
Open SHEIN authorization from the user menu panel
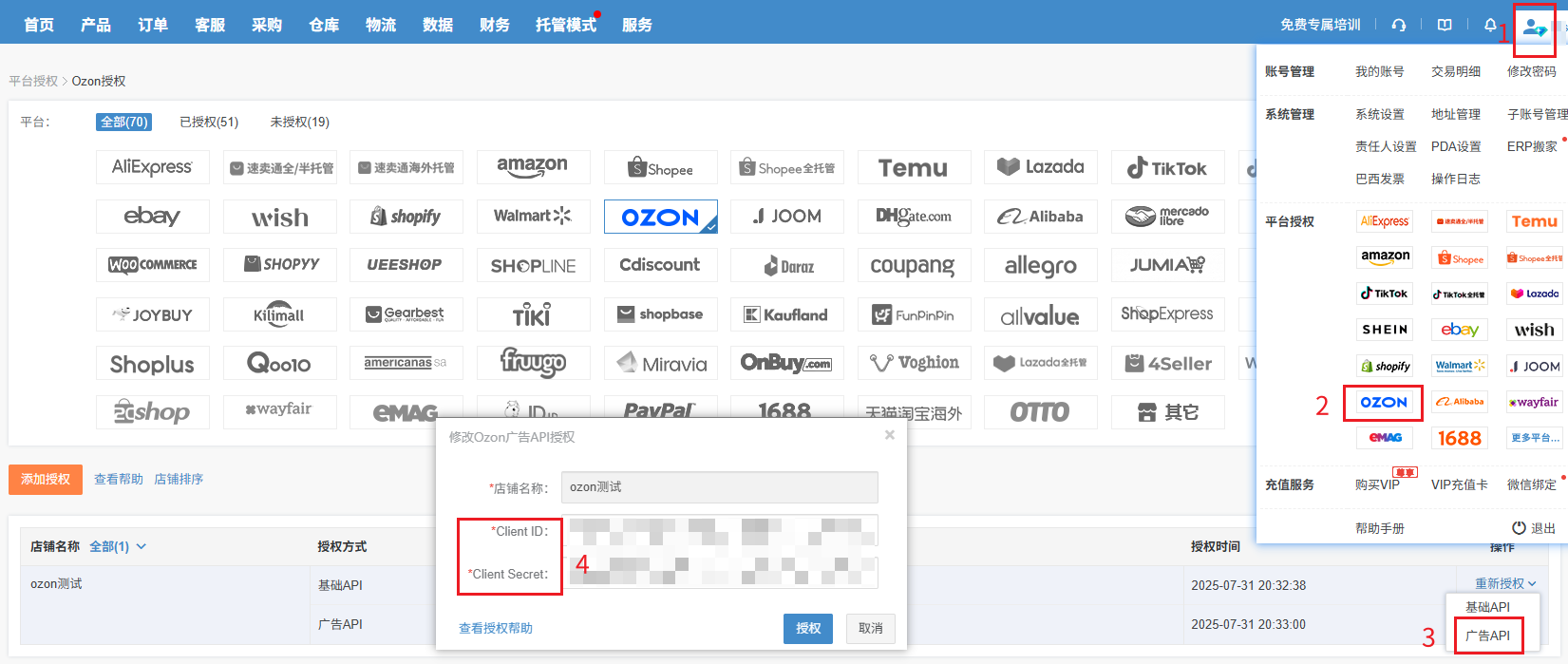(1385, 330)
